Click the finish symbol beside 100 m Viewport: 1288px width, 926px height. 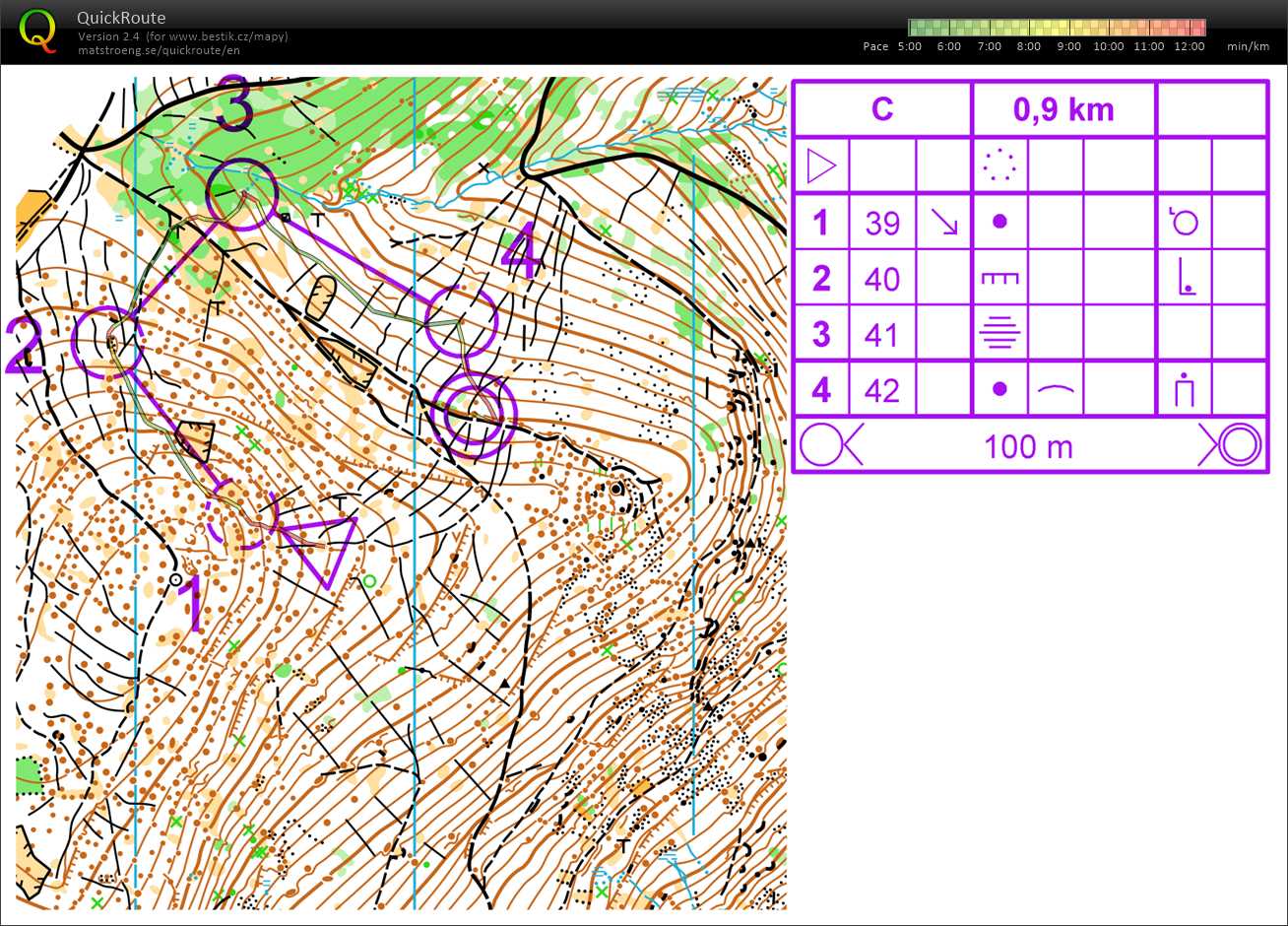click(x=1231, y=446)
